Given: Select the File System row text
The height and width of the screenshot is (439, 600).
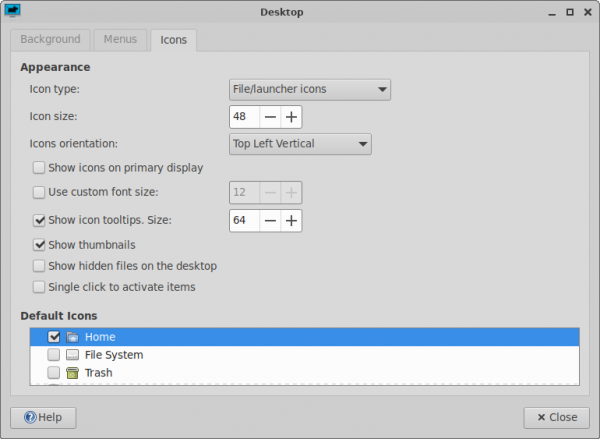Looking at the screenshot, I should point(114,355).
